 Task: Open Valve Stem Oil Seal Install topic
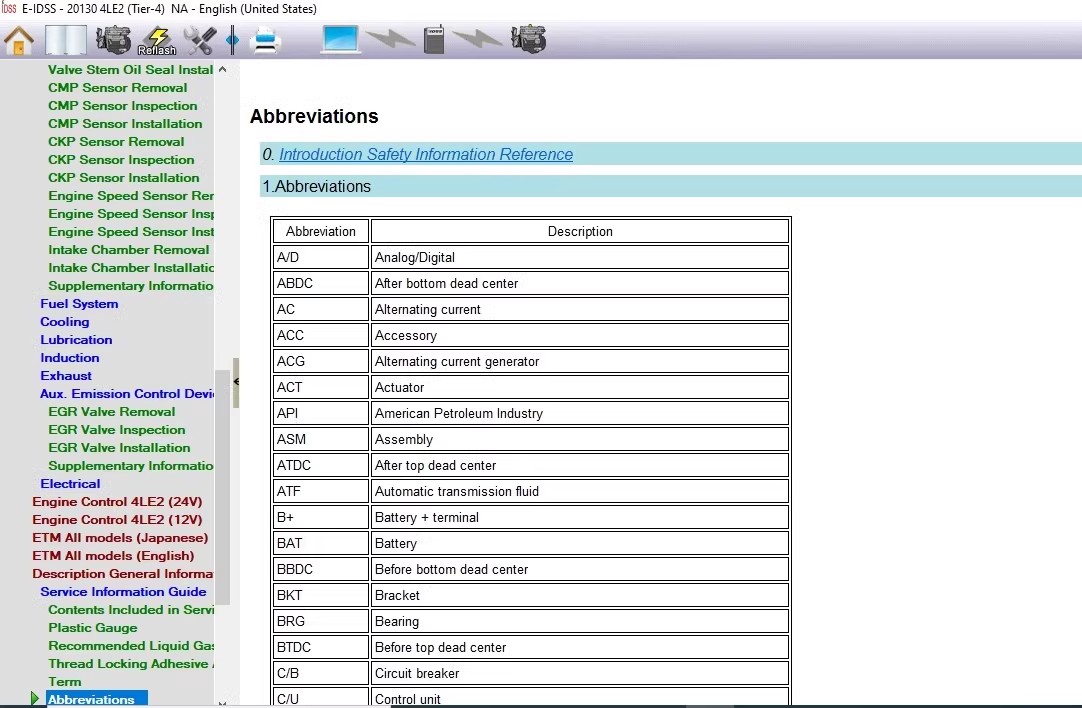coord(130,70)
